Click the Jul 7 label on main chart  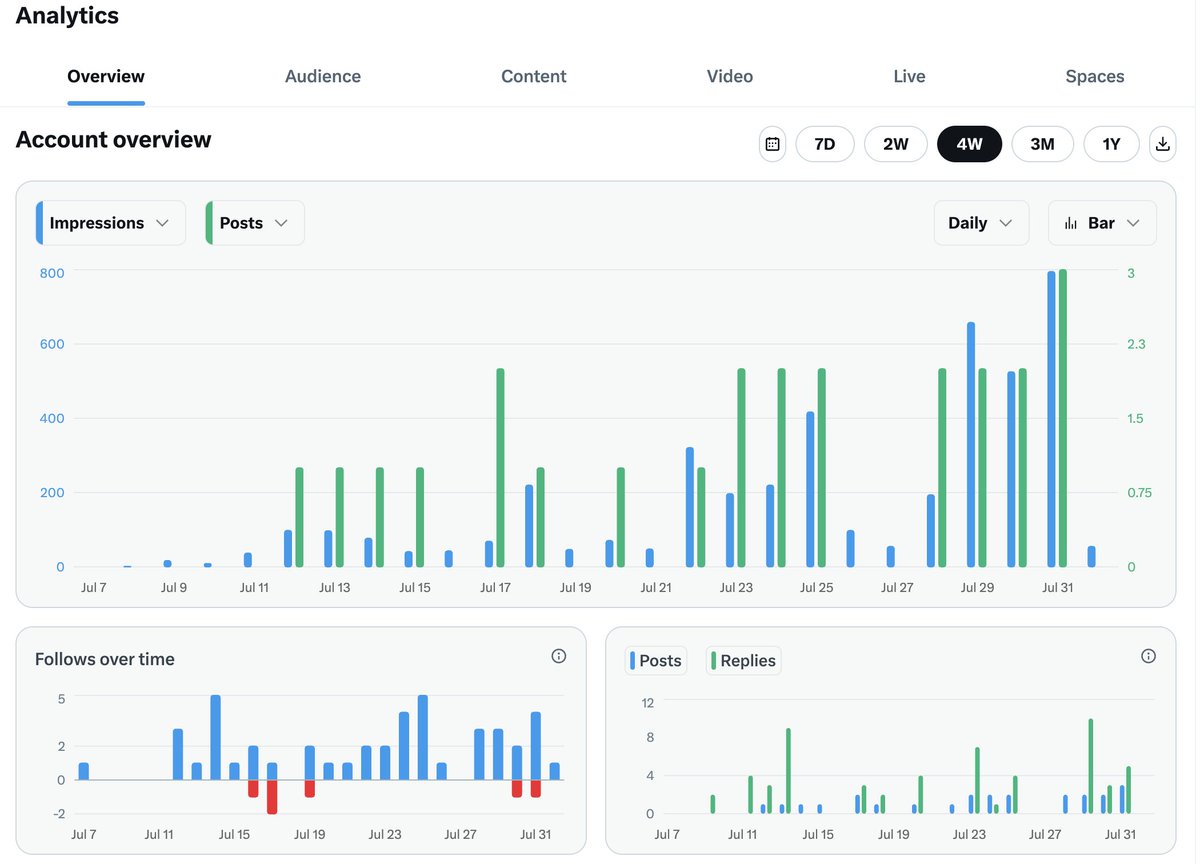tap(93, 587)
